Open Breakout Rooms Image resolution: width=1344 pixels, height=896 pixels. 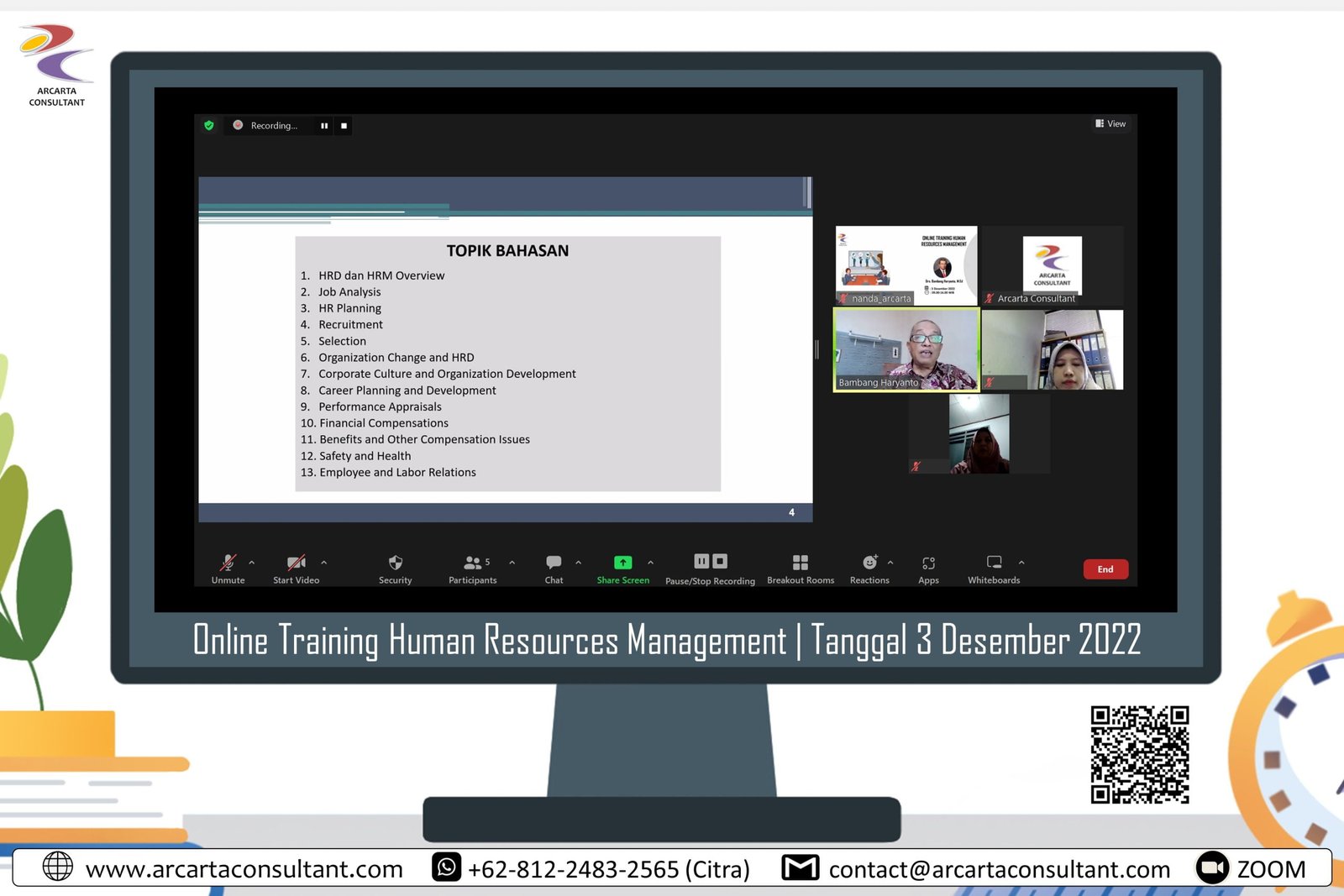tap(800, 563)
